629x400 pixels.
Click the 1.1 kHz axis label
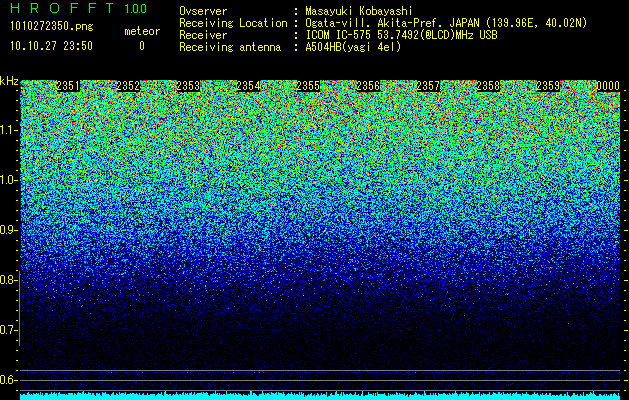coord(8,130)
